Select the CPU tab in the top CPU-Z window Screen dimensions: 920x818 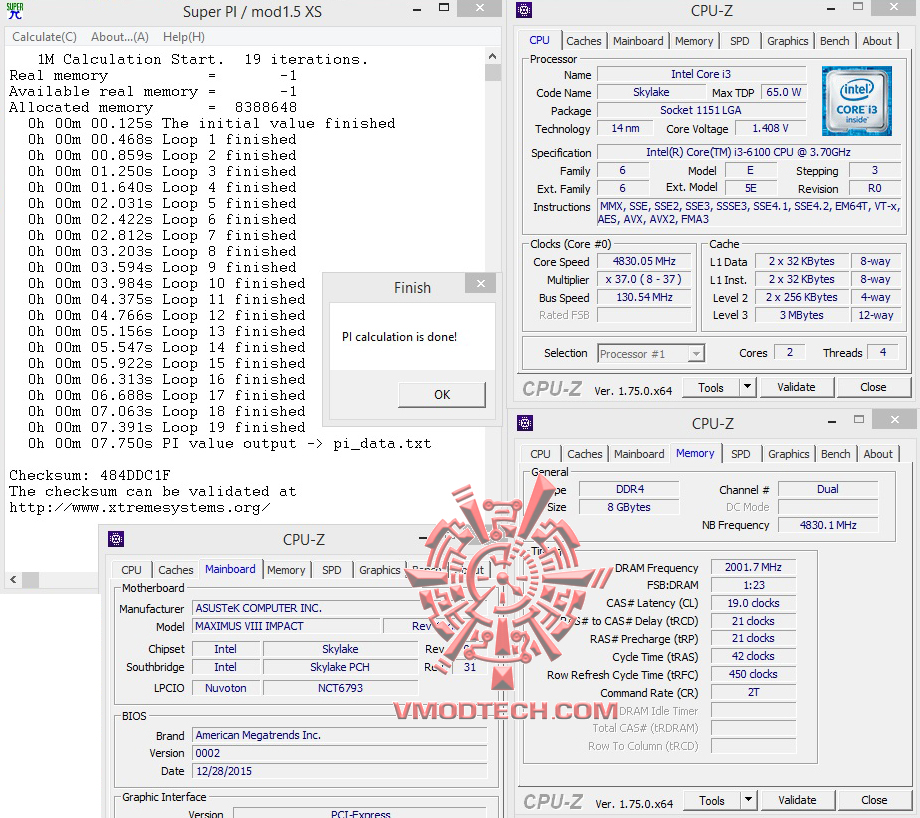pyautogui.click(x=539, y=40)
